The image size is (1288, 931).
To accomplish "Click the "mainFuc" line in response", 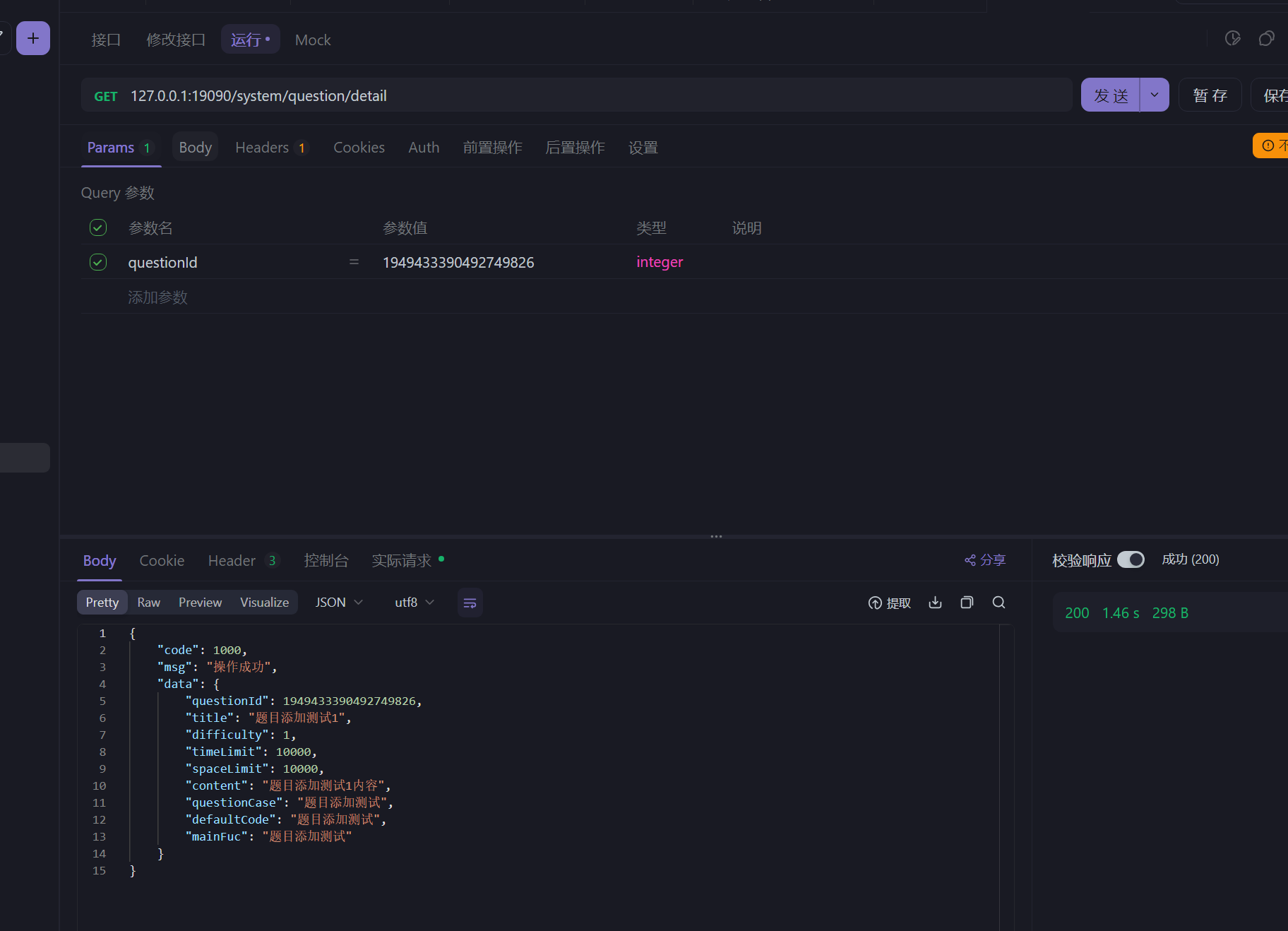I will (x=268, y=836).
